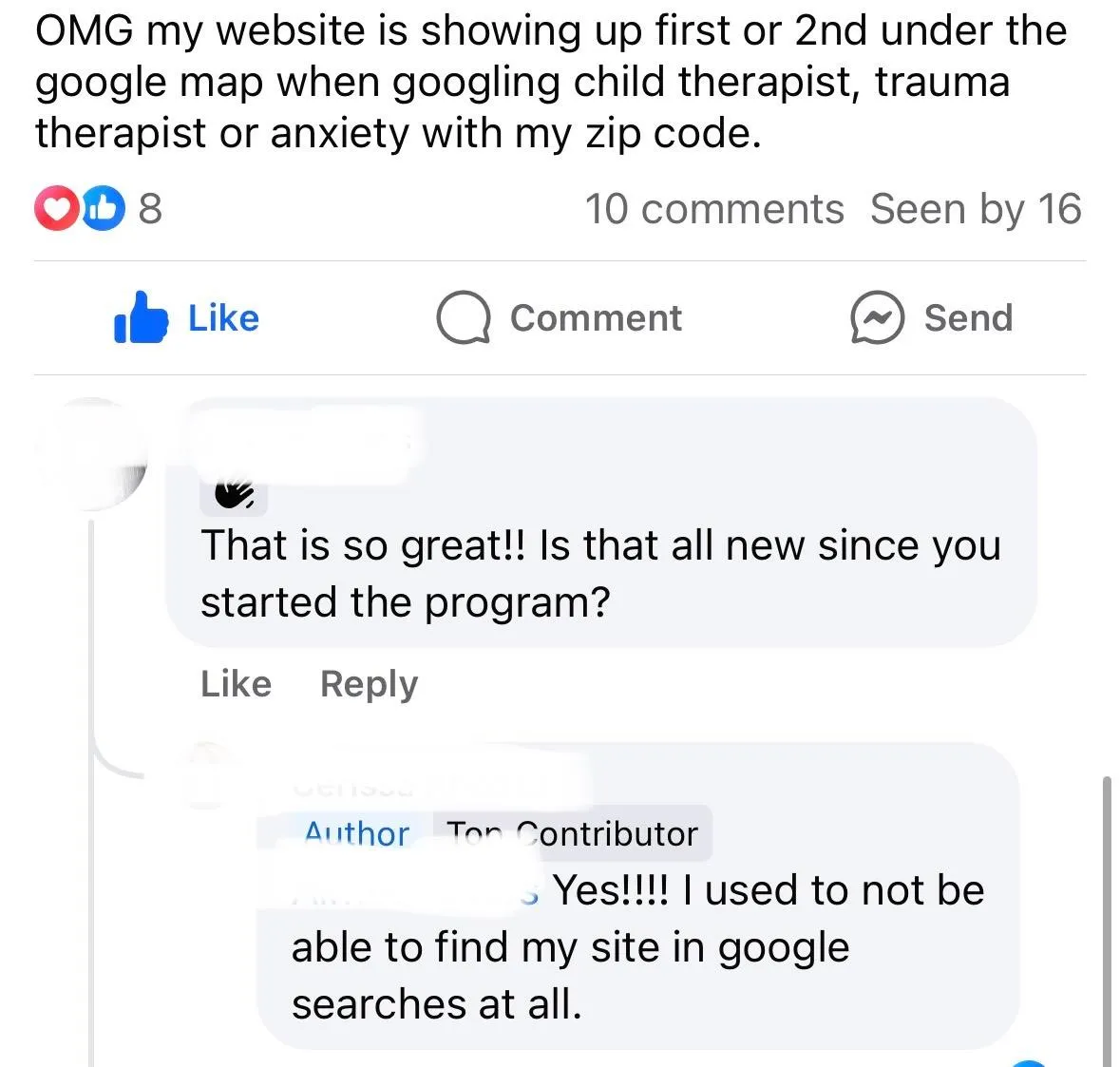Like the 'That is so great' comment
Viewport: 1120px width, 1067px height.
[x=236, y=684]
